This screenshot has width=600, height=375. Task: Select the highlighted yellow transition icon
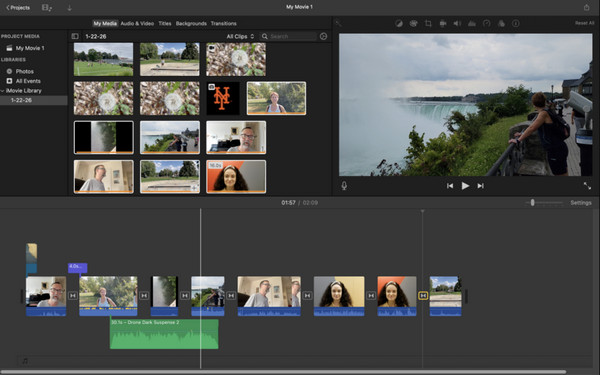pyautogui.click(x=423, y=295)
